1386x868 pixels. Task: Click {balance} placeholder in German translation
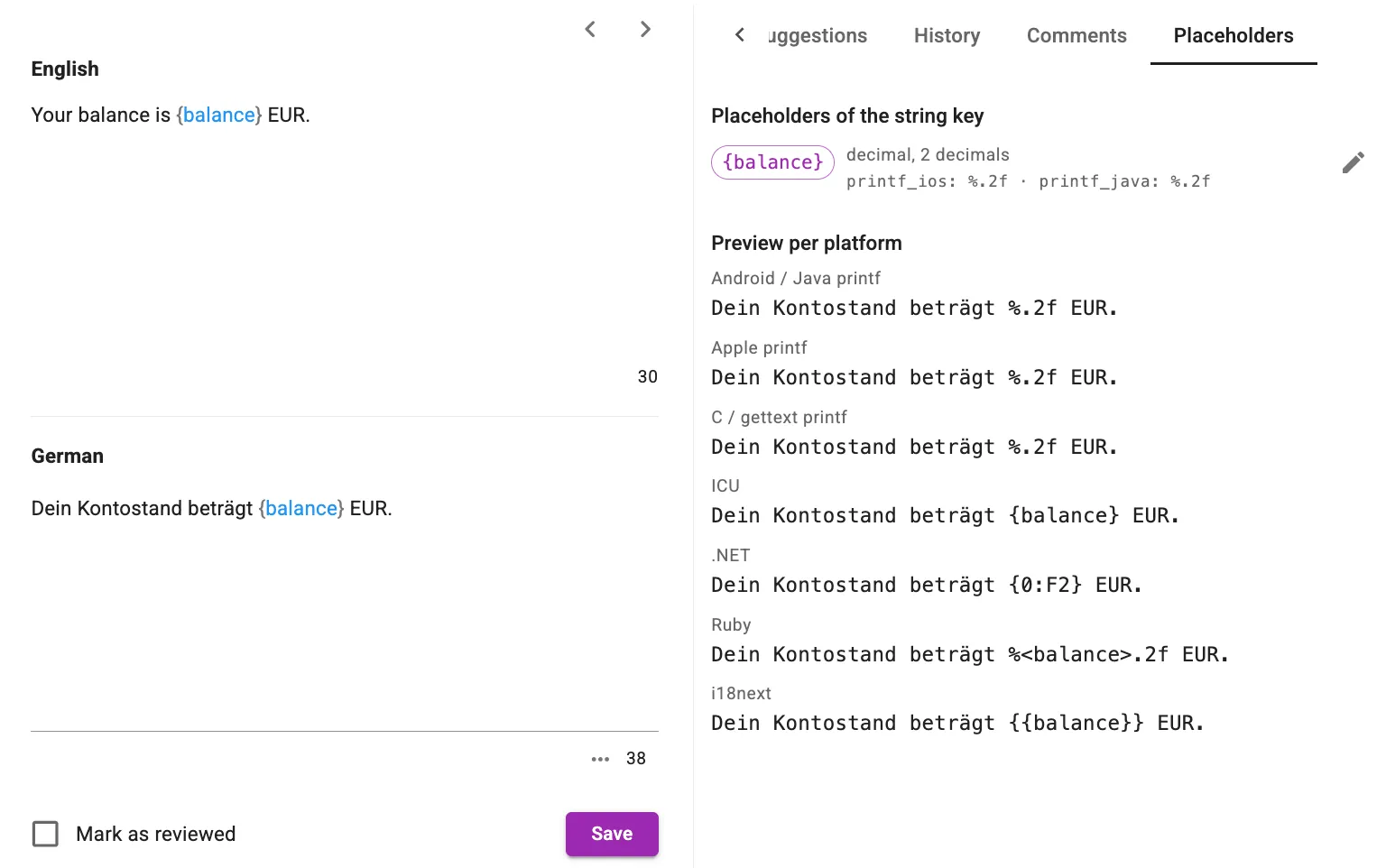point(301,509)
